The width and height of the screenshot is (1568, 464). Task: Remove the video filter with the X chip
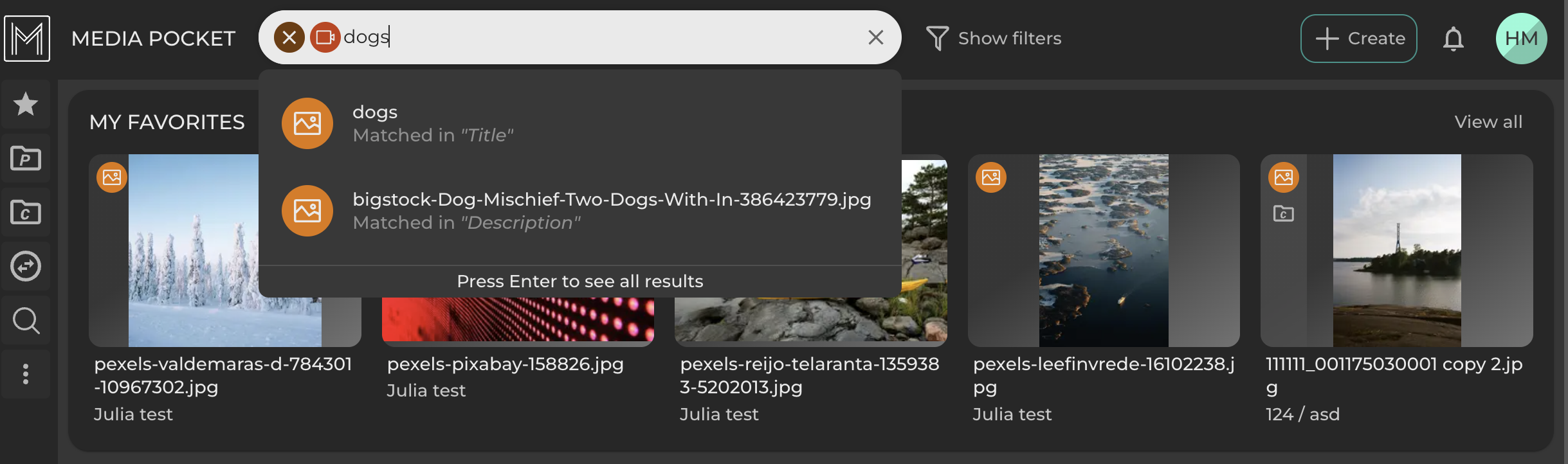click(290, 38)
